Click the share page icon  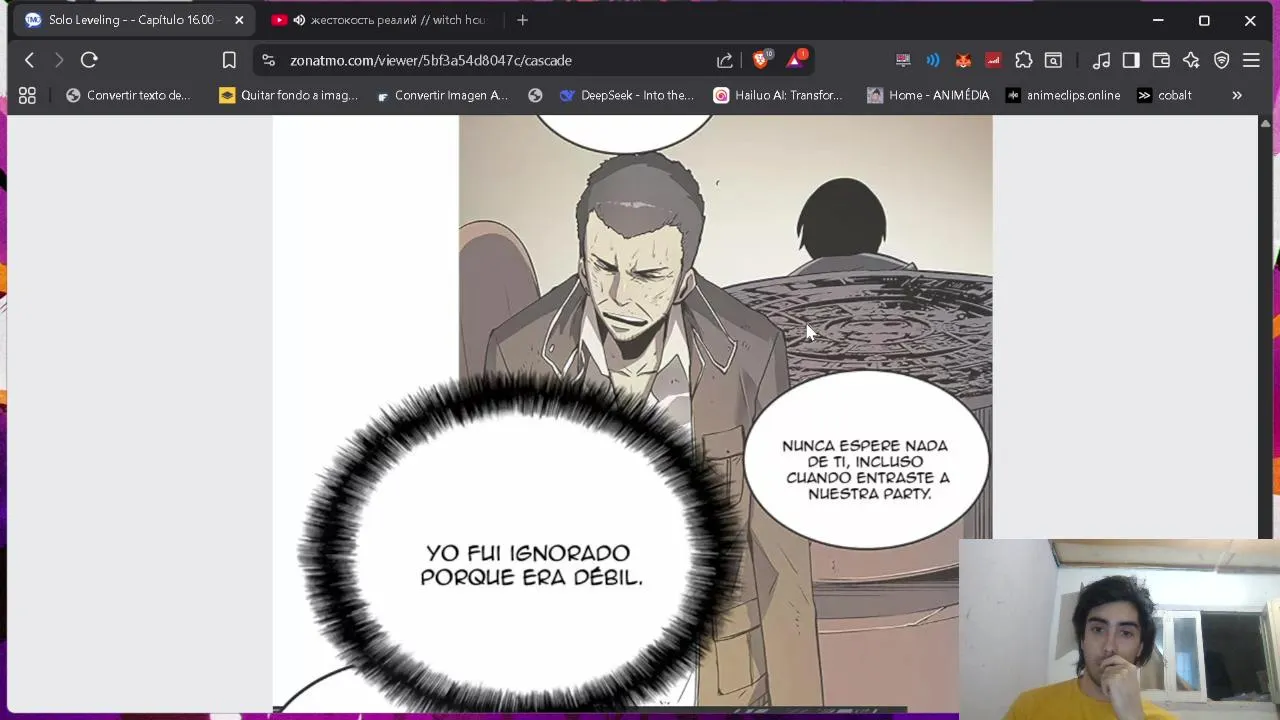725,60
